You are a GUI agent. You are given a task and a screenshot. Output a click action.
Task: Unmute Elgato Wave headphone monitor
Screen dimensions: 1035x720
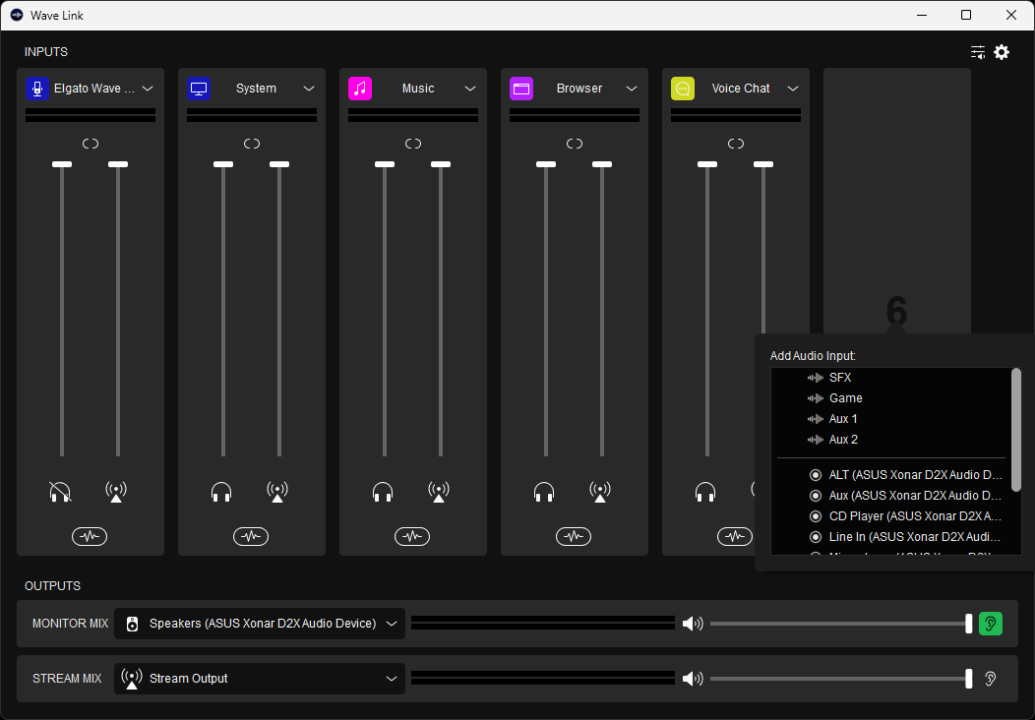[x=60, y=491]
